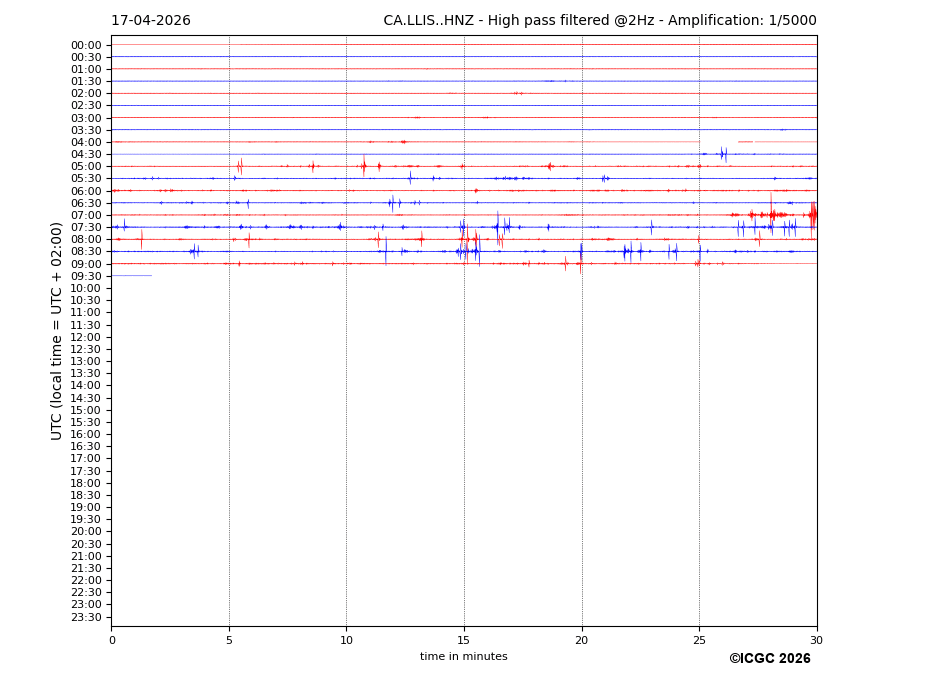Image resolution: width=927 pixels, height=696 pixels.
Task: Click the ©ICGC 2026 copyright text
Action: (769, 659)
